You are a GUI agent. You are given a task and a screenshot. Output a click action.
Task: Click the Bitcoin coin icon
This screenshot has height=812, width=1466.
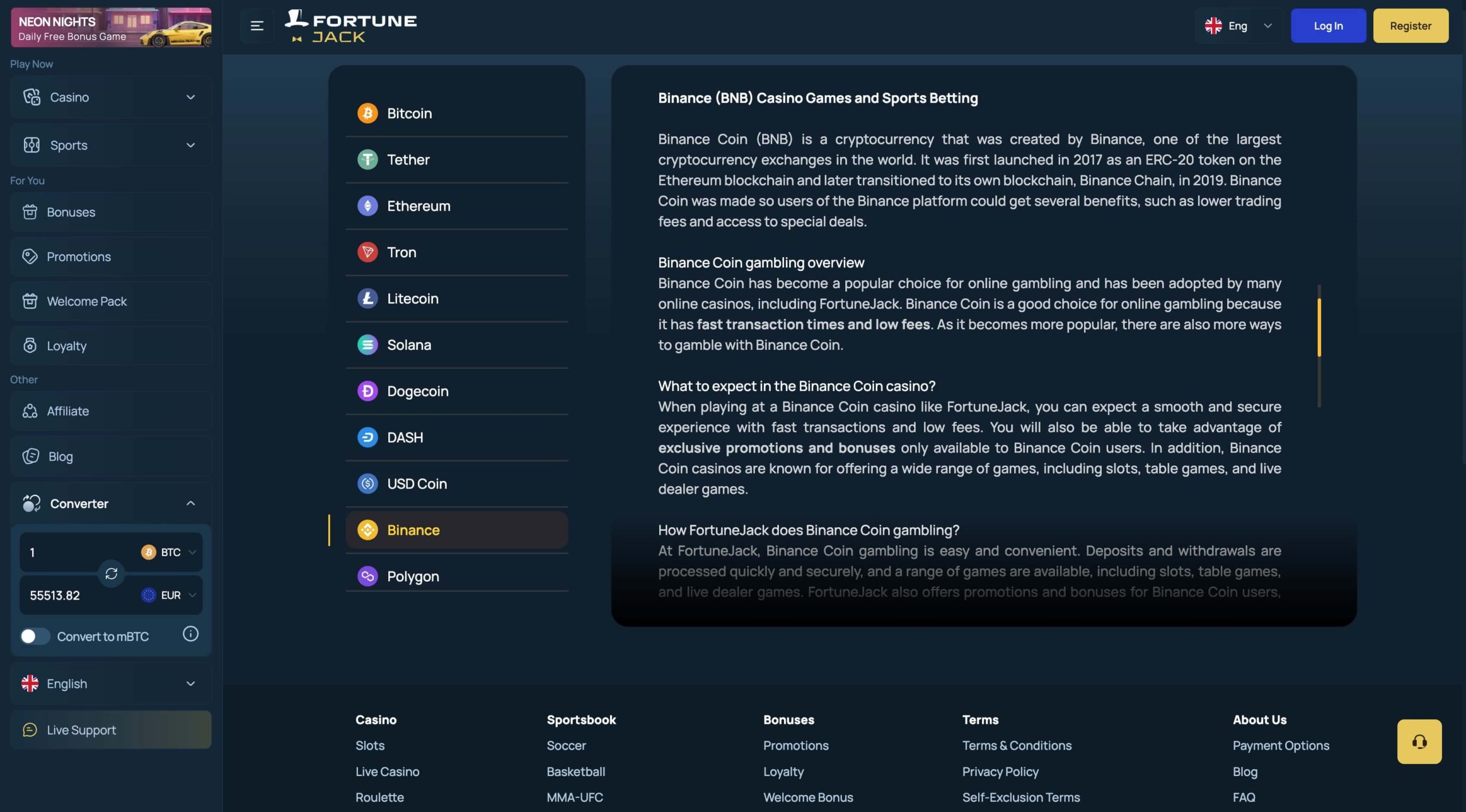pos(368,113)
